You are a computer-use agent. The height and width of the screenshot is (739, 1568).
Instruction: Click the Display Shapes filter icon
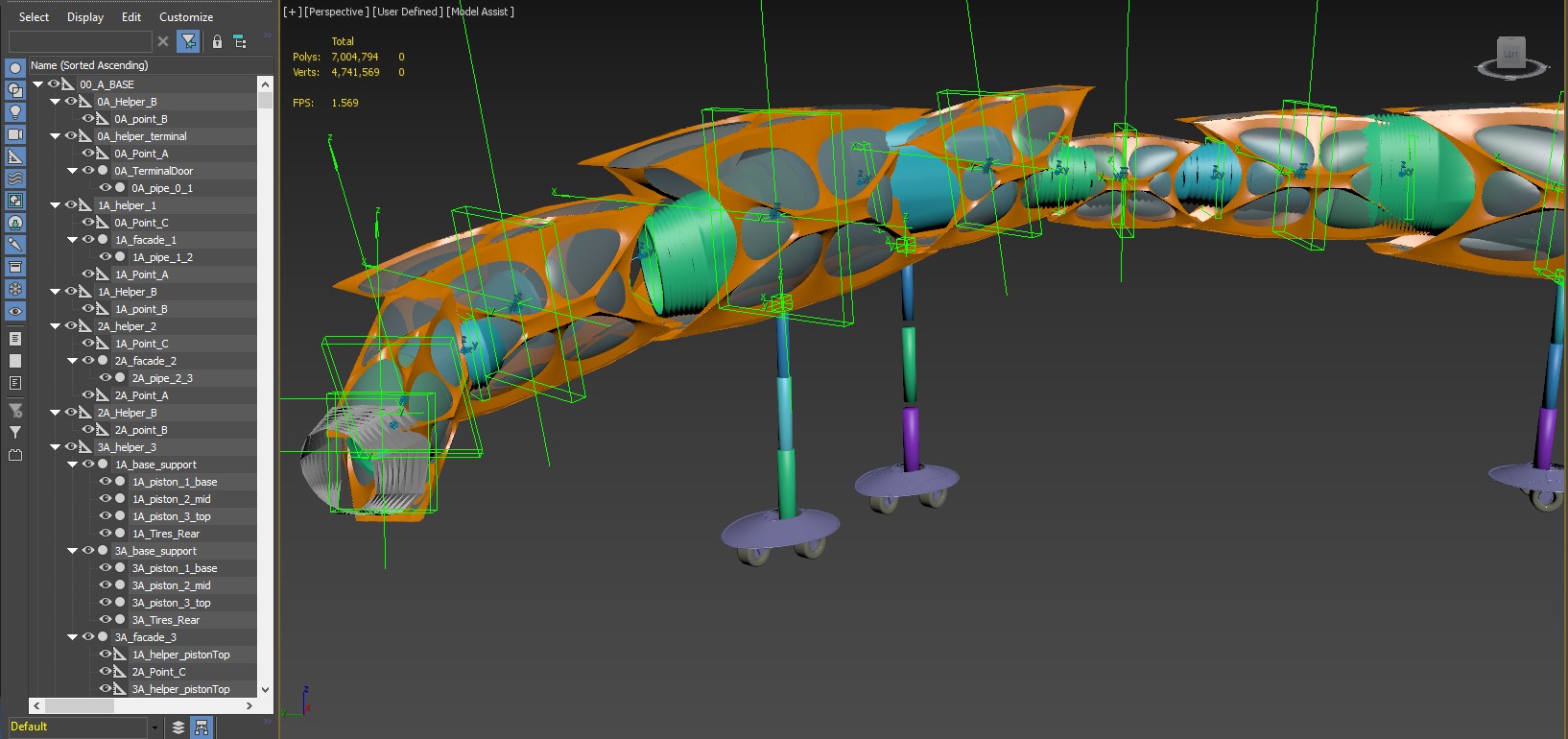pyautogui.click(x=15, y=90)
